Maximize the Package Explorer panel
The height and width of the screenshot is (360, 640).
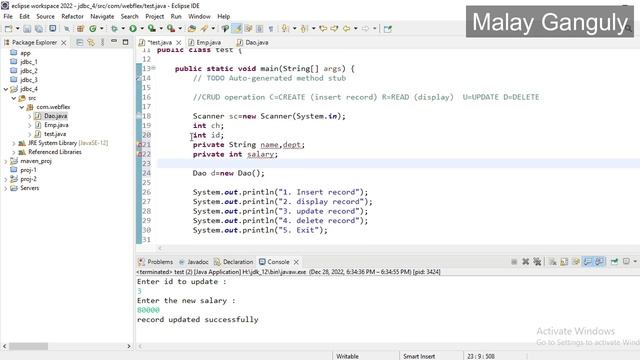coord(125,42)
